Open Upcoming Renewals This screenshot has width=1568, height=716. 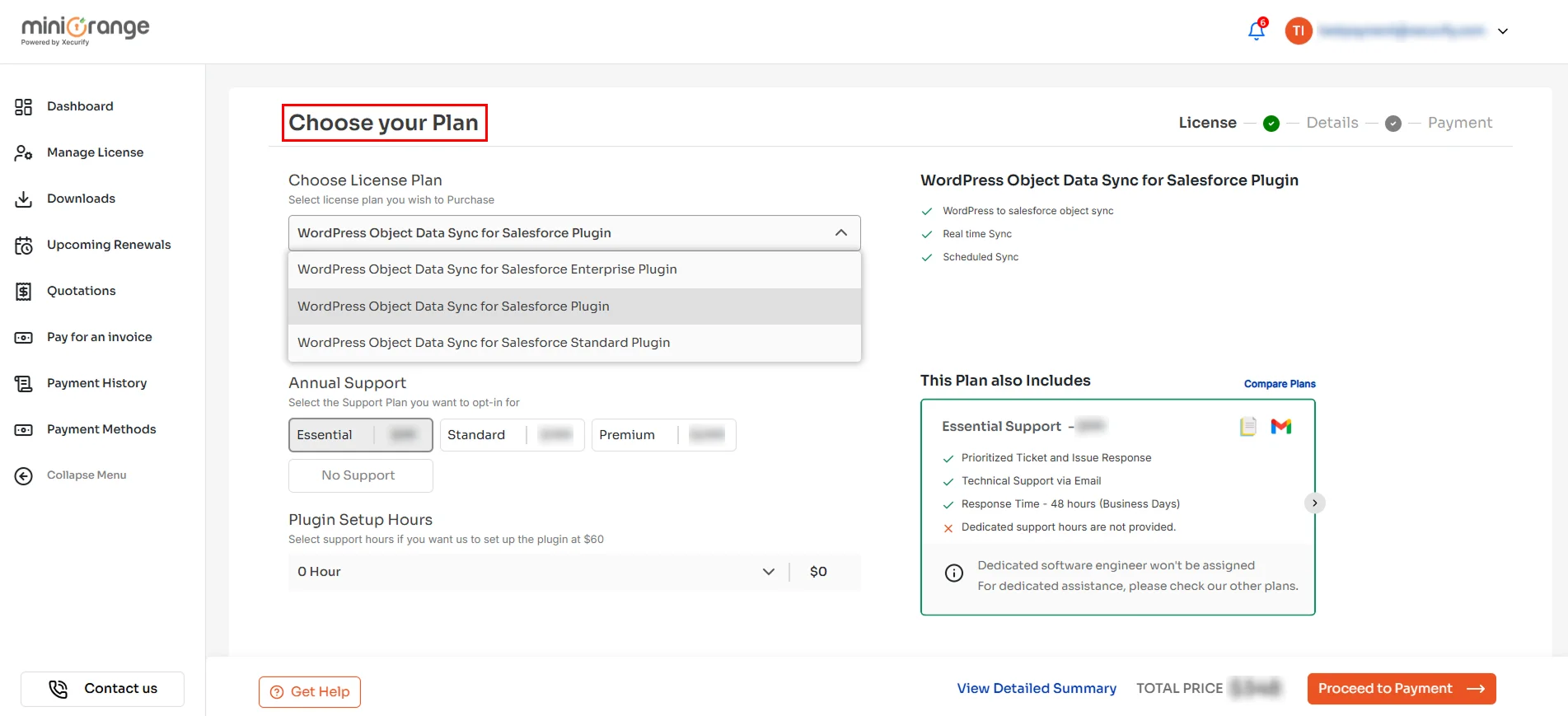click(x=109, y=245)
